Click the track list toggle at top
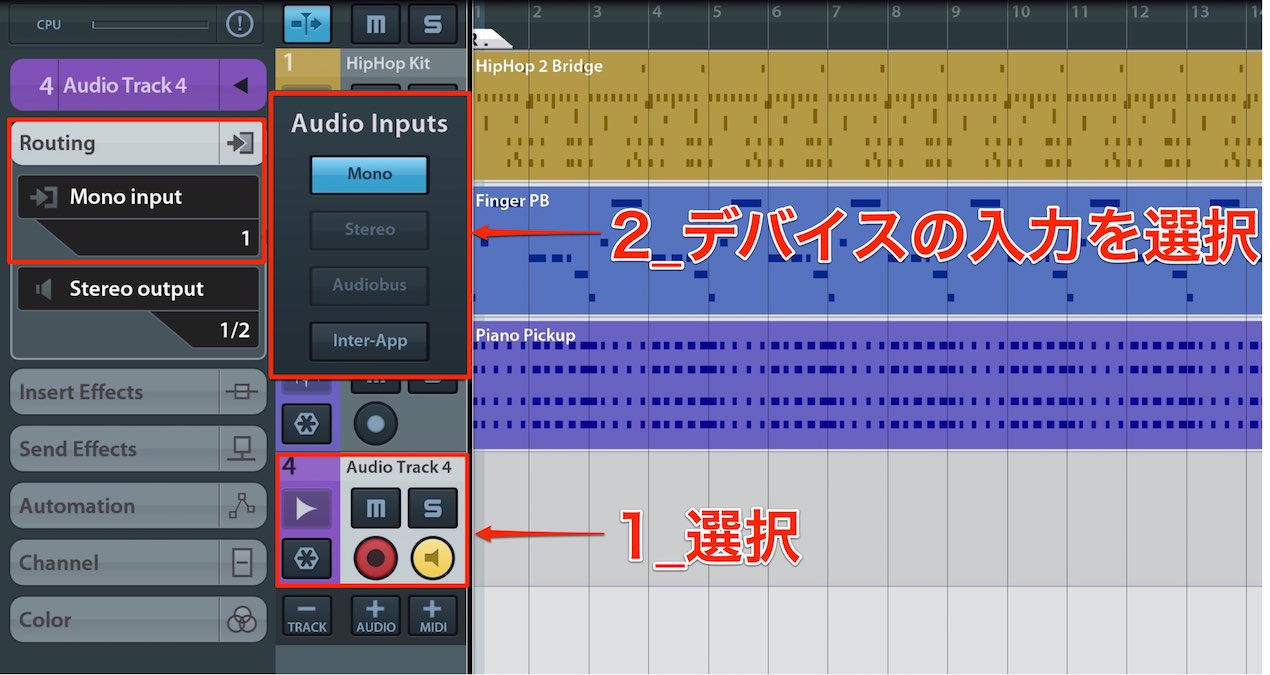1270x675 pixels. (x=307, y=24)
